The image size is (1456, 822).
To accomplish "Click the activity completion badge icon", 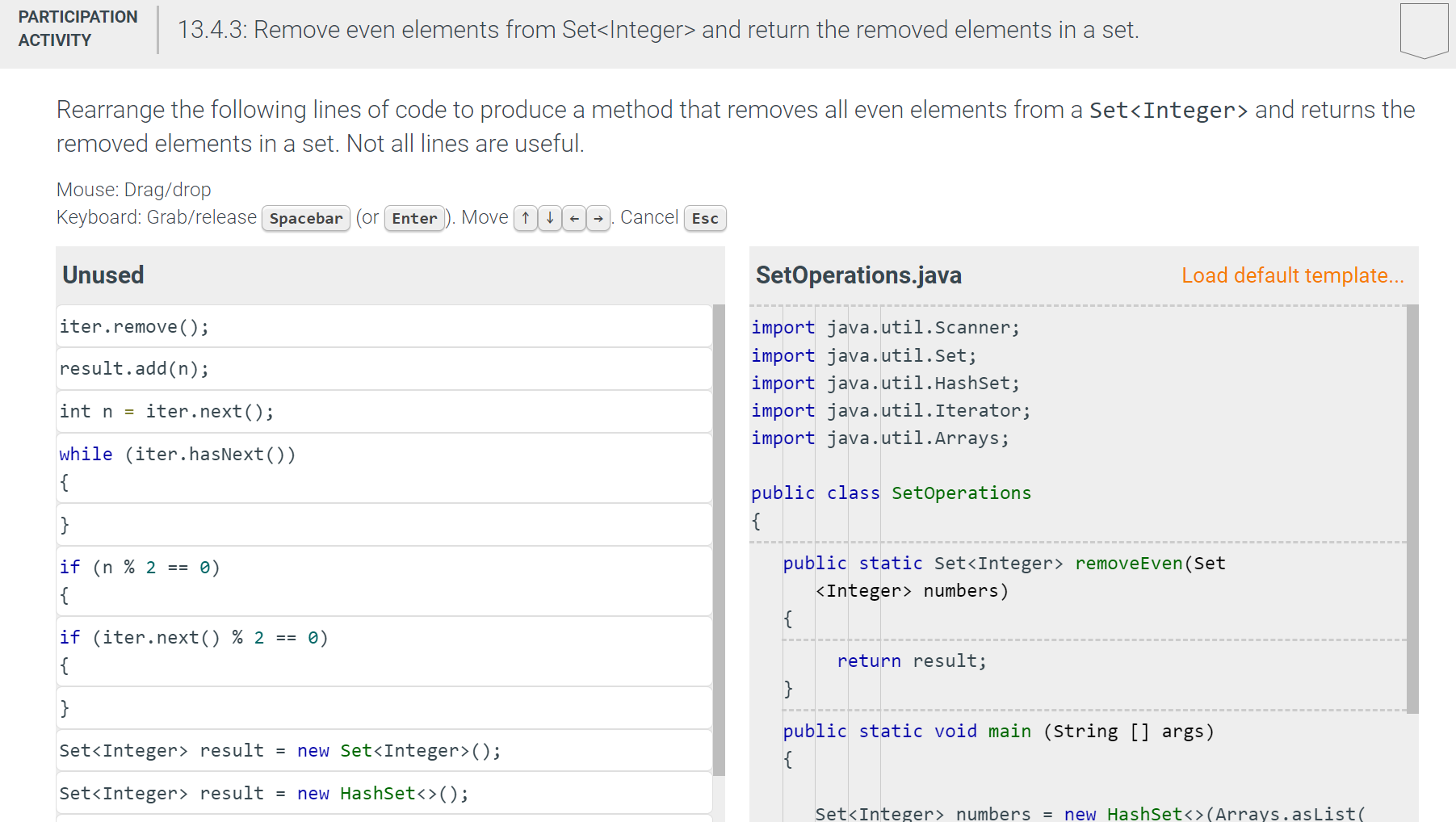I will tap(1424, 31).
